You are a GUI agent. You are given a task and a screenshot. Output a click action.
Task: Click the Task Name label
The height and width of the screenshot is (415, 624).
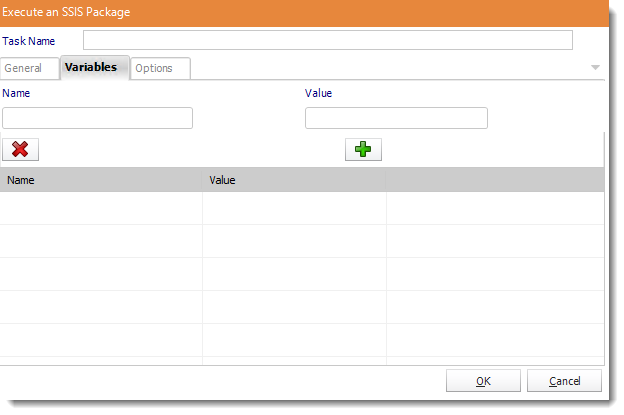[29, 41]
